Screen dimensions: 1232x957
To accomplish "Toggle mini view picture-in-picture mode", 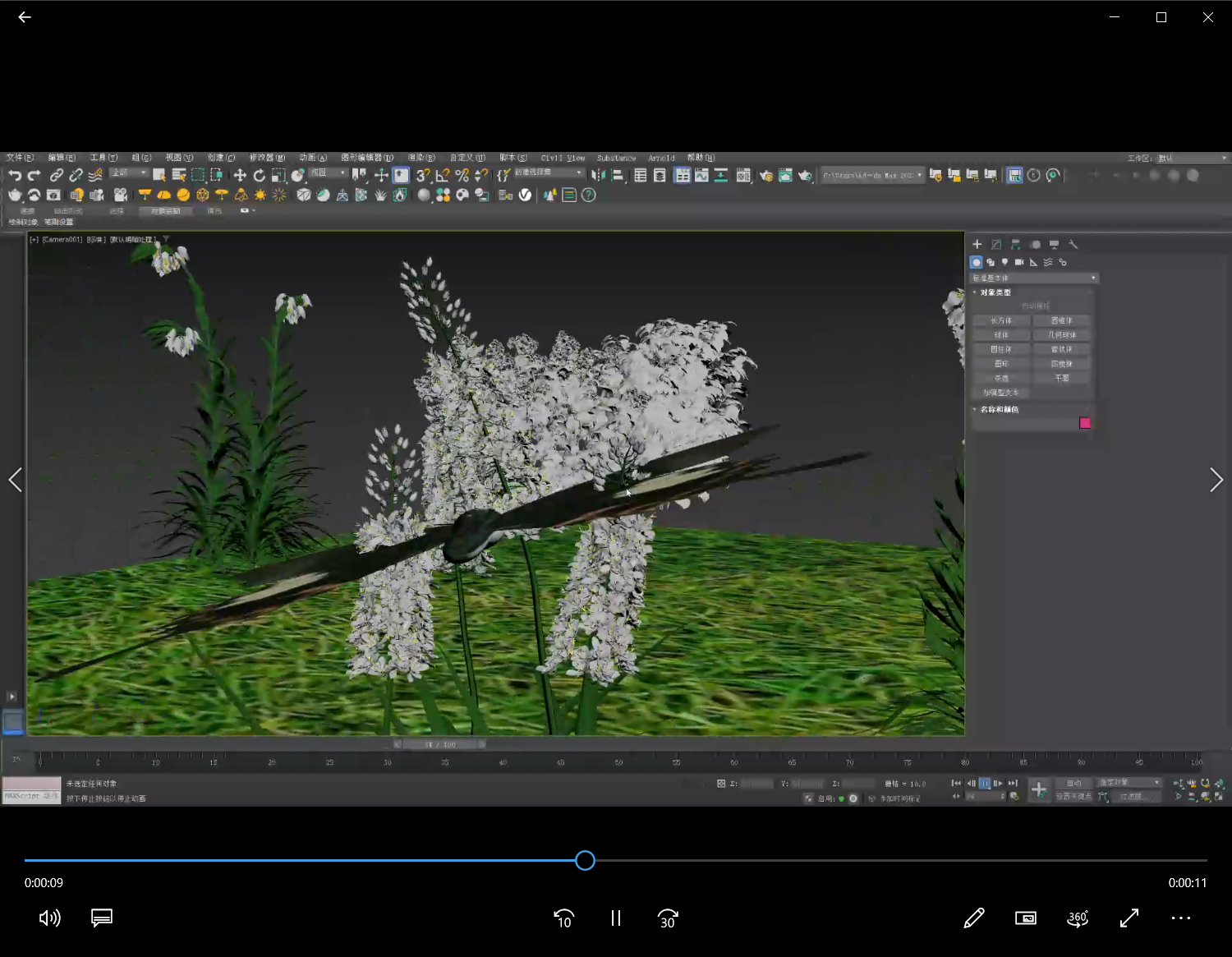I will point(1025,918).
